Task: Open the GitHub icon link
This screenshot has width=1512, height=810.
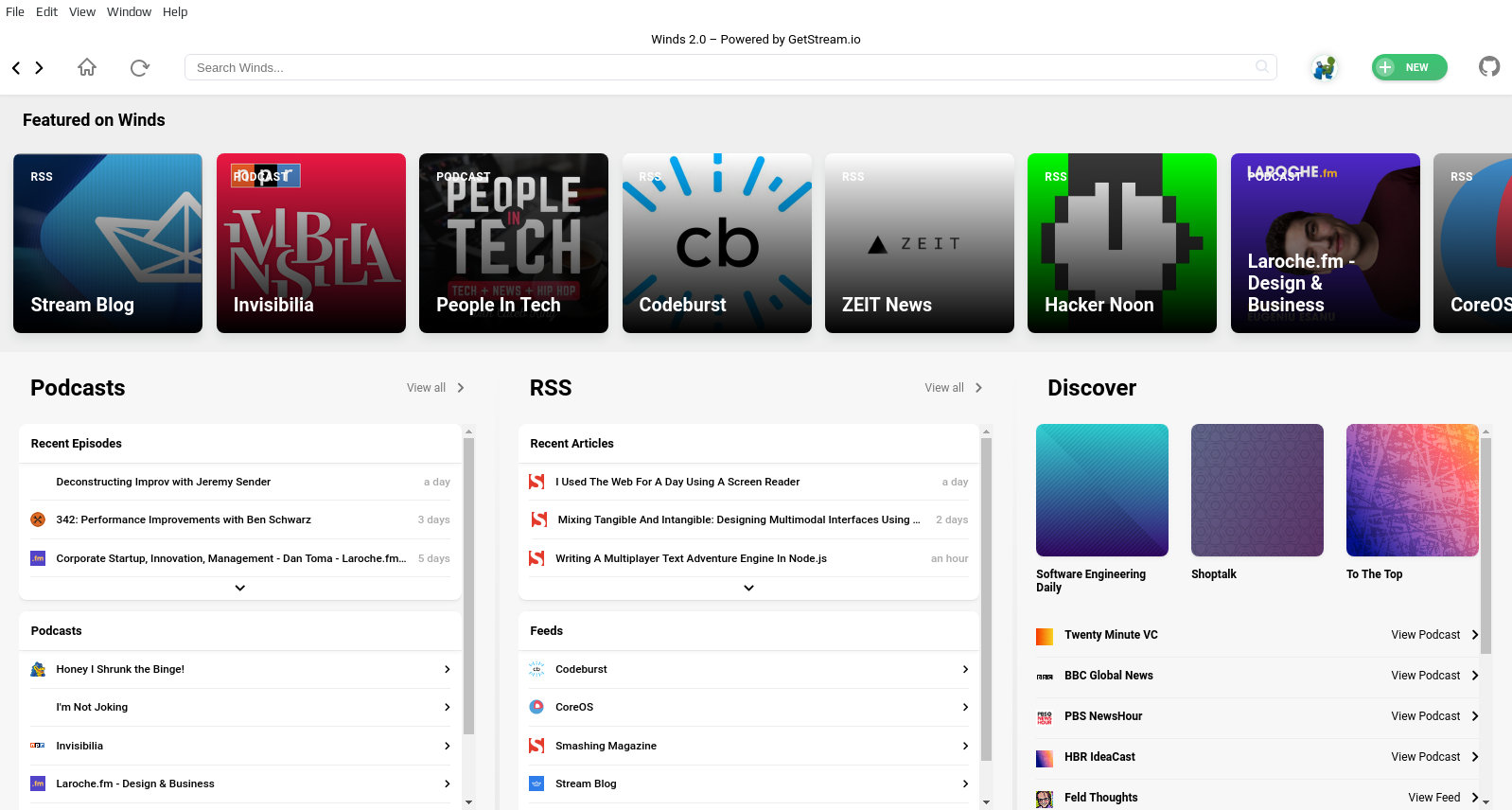Action: [x=1489, y=67]
